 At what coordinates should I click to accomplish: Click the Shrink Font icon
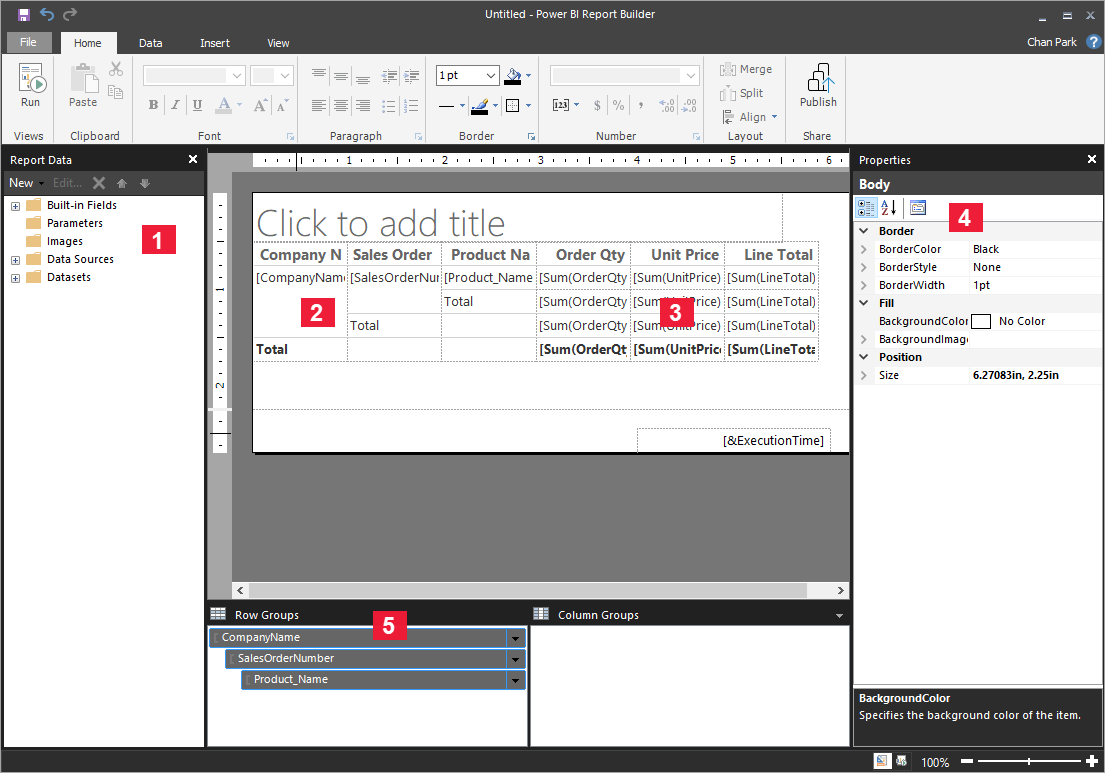point(282,106)
